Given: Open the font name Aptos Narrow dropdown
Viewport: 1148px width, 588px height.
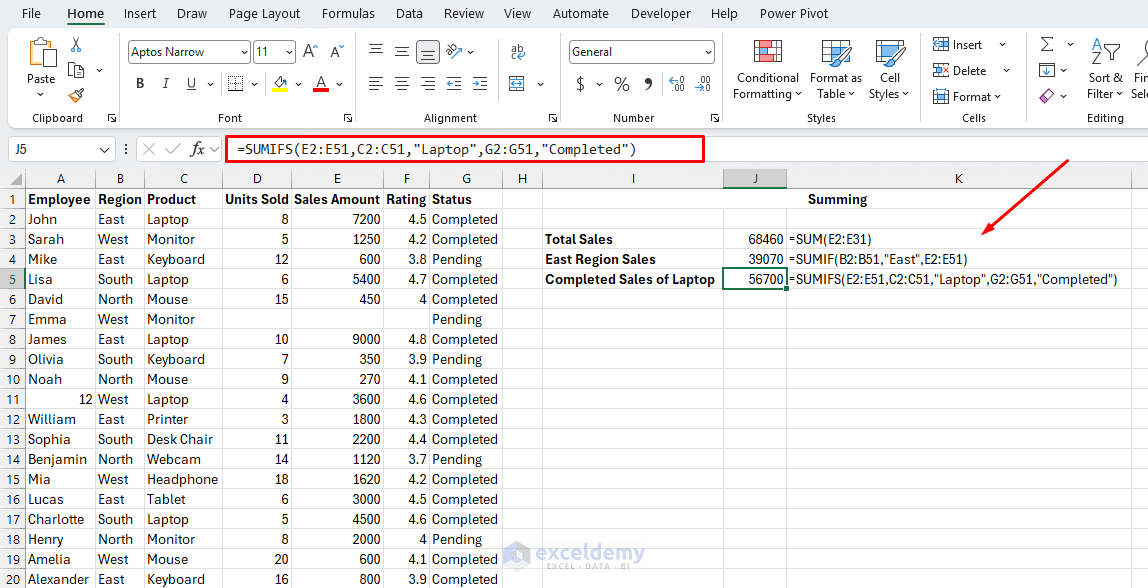Looking at the screenshot, I should tap(244, 52).
